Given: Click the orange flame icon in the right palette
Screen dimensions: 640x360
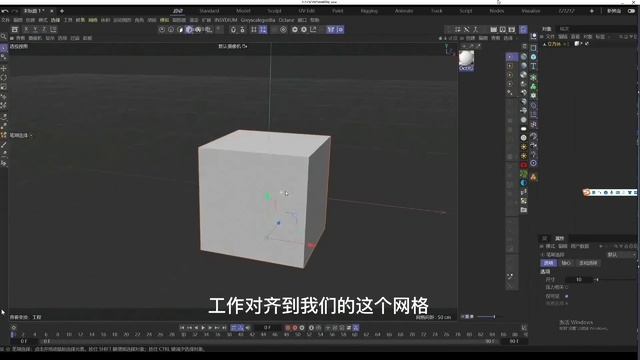Looking at the screenshot, I should coord(533,177).
